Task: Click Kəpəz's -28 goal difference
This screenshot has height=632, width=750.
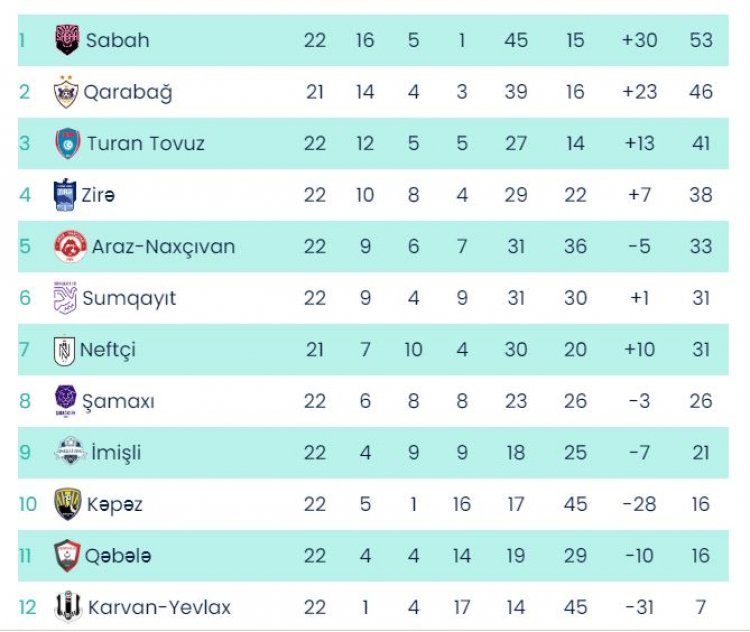Action: (x=639, y=504)
